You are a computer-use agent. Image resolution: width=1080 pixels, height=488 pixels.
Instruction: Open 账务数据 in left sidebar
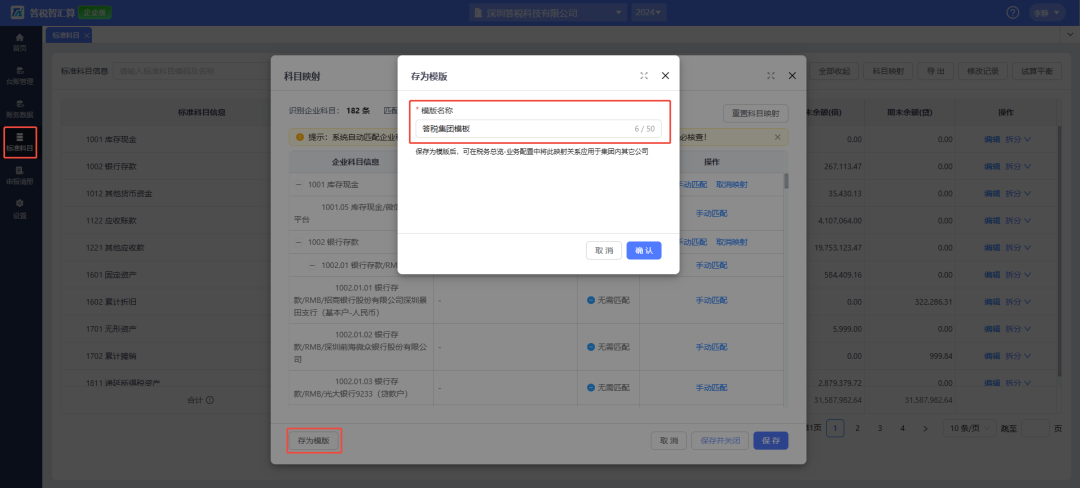20,109
